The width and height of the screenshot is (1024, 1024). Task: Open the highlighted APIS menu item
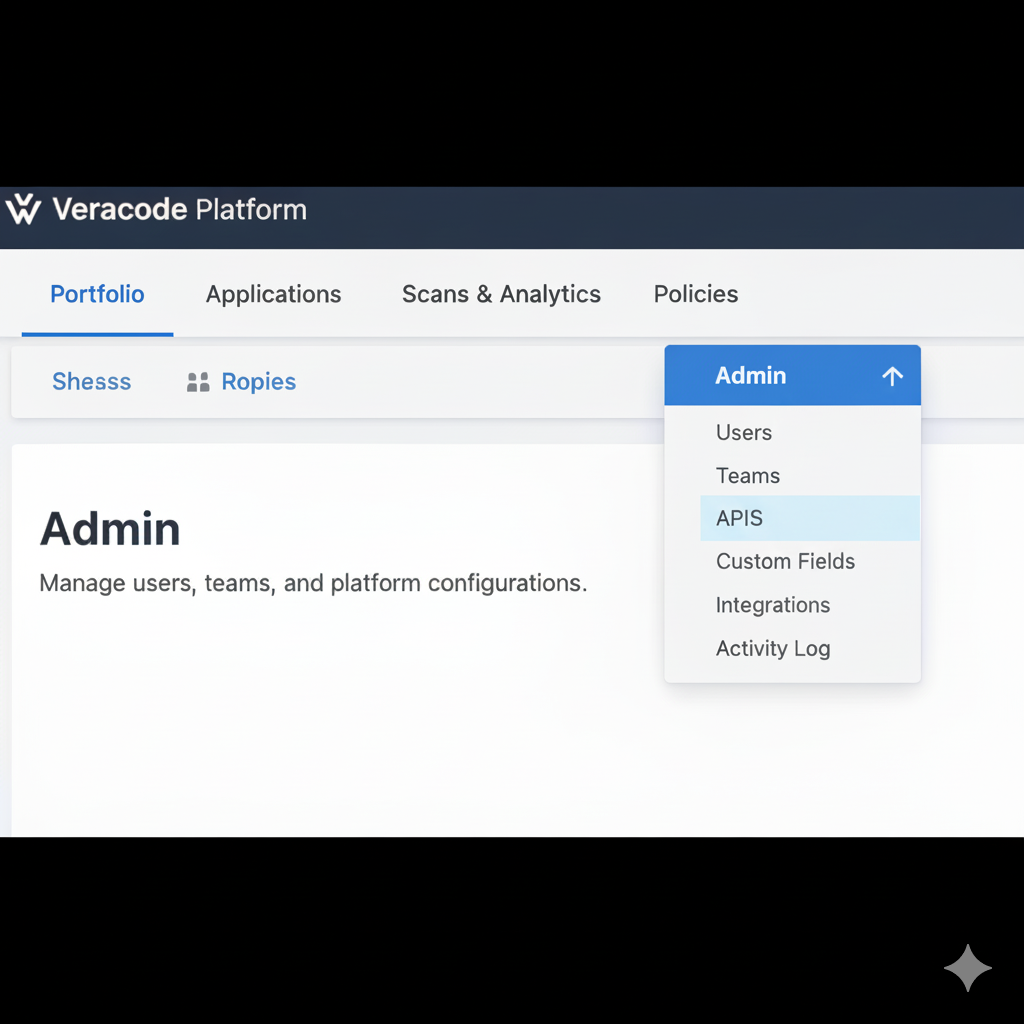point(740,518)
